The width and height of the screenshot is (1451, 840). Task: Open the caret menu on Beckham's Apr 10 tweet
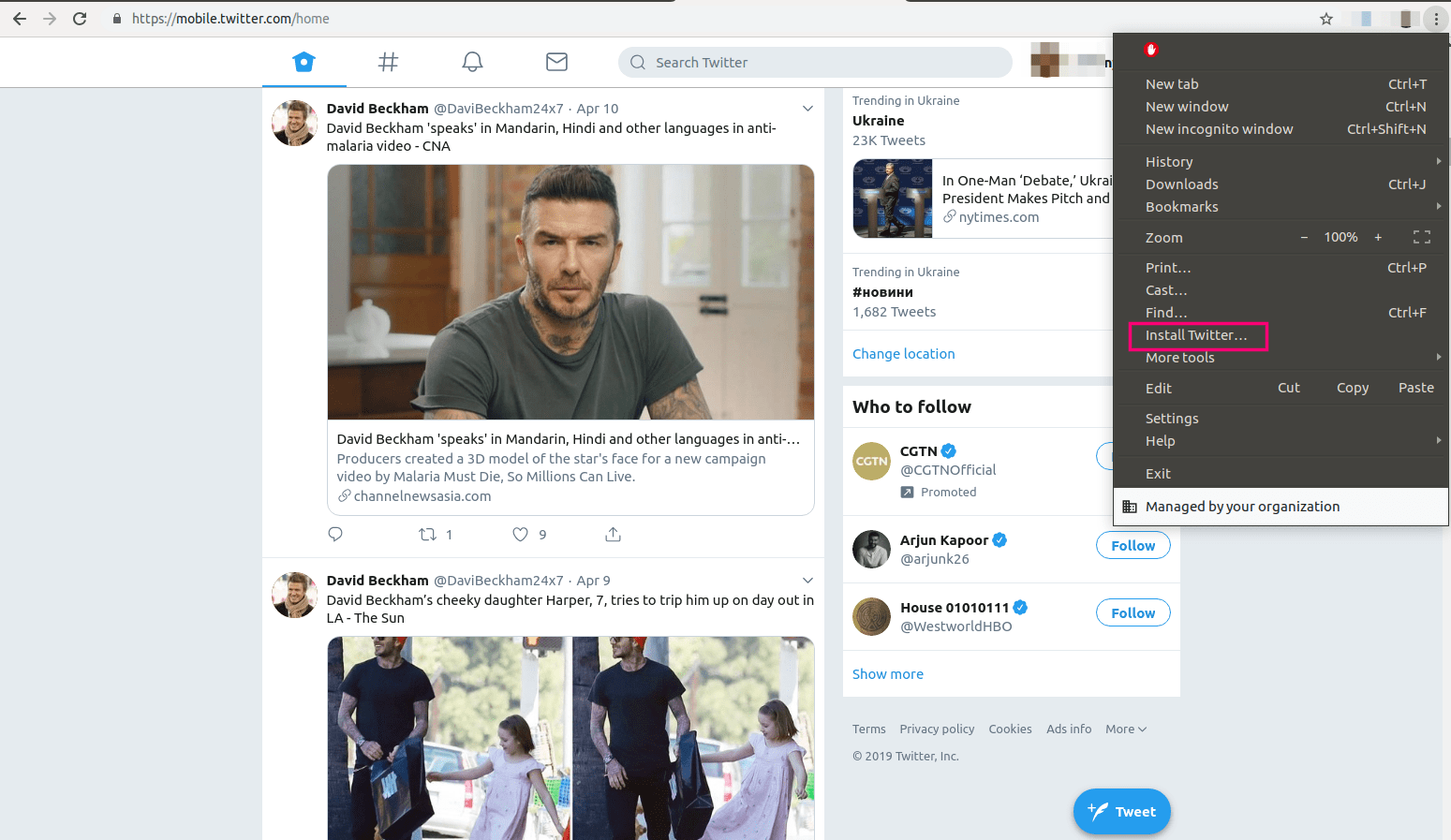807,109
